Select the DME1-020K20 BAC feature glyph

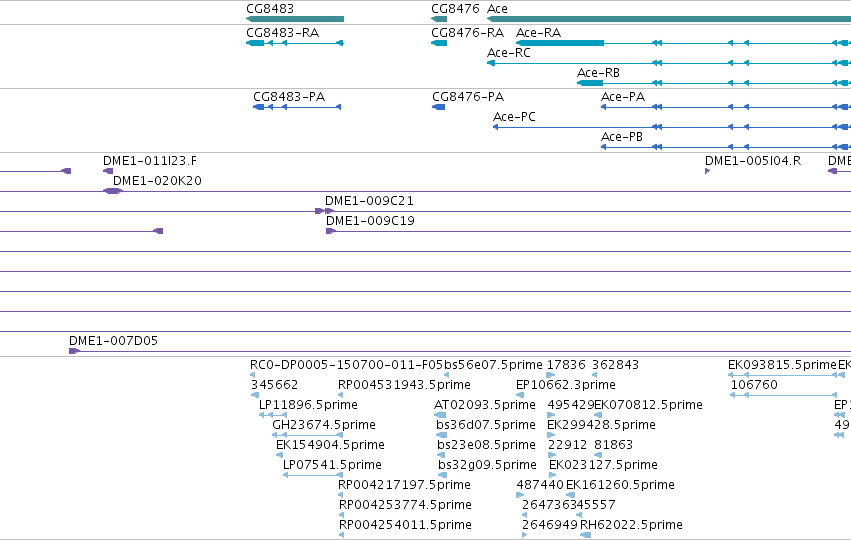[113, 191]
